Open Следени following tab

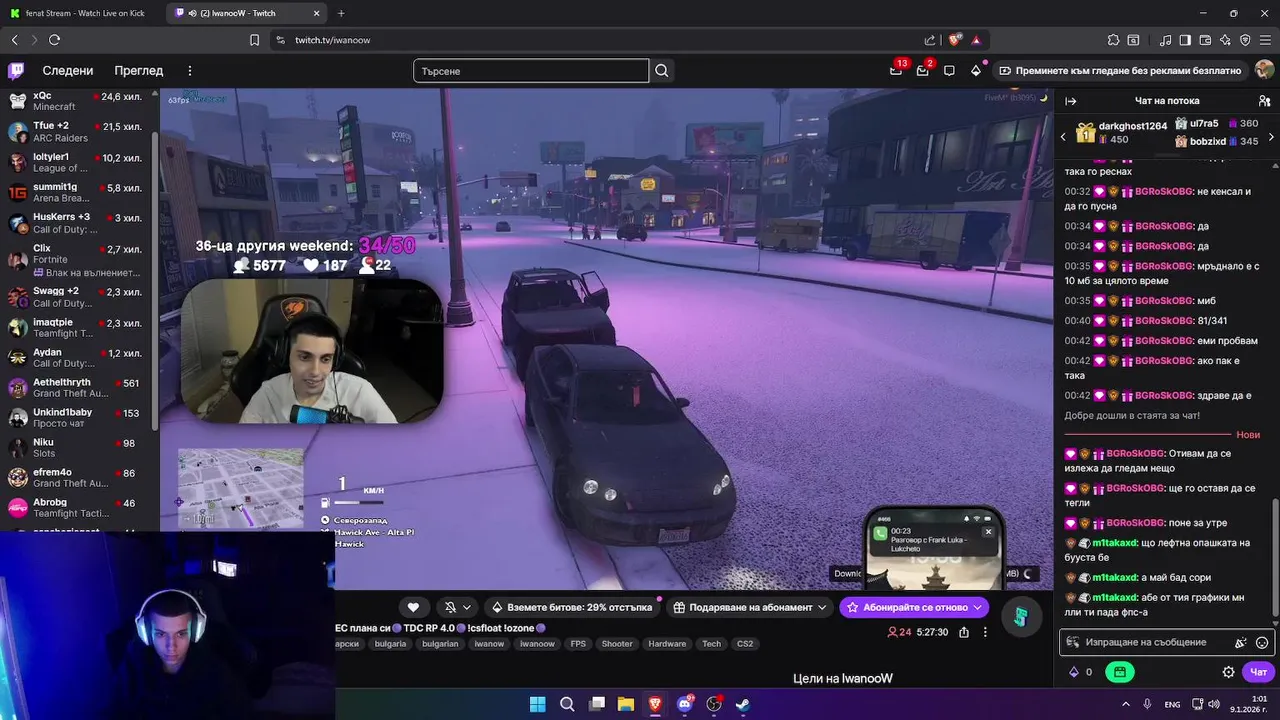pos(68,71)
